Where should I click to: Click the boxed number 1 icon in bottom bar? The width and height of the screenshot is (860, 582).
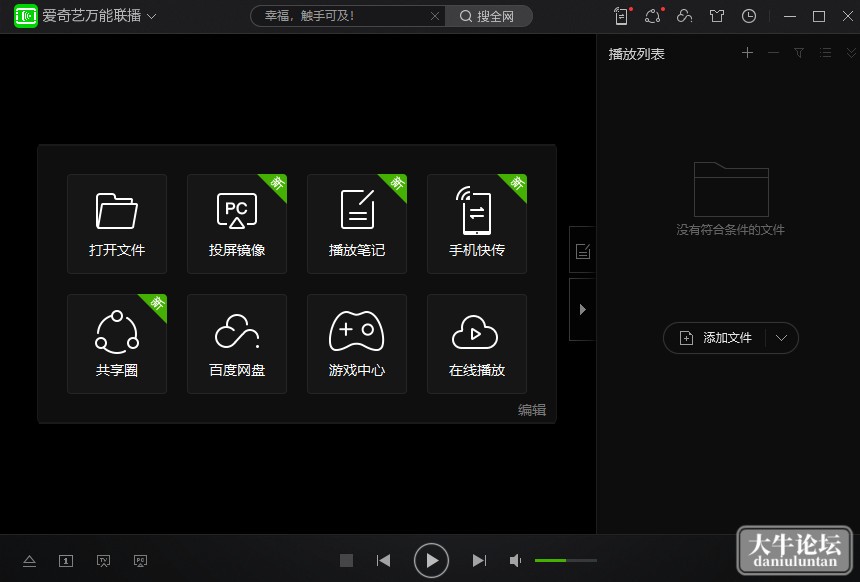tap(66, 561)
